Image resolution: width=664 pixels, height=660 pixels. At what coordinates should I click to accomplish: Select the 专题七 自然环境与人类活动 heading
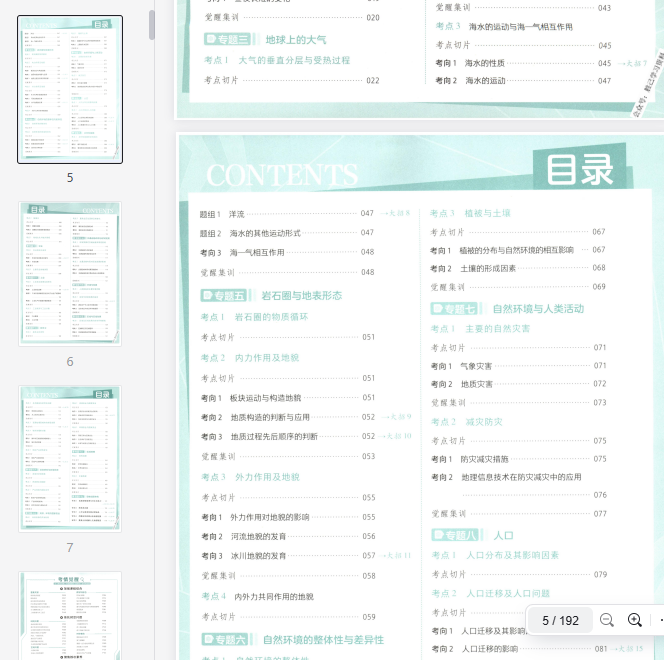[507, 309]
